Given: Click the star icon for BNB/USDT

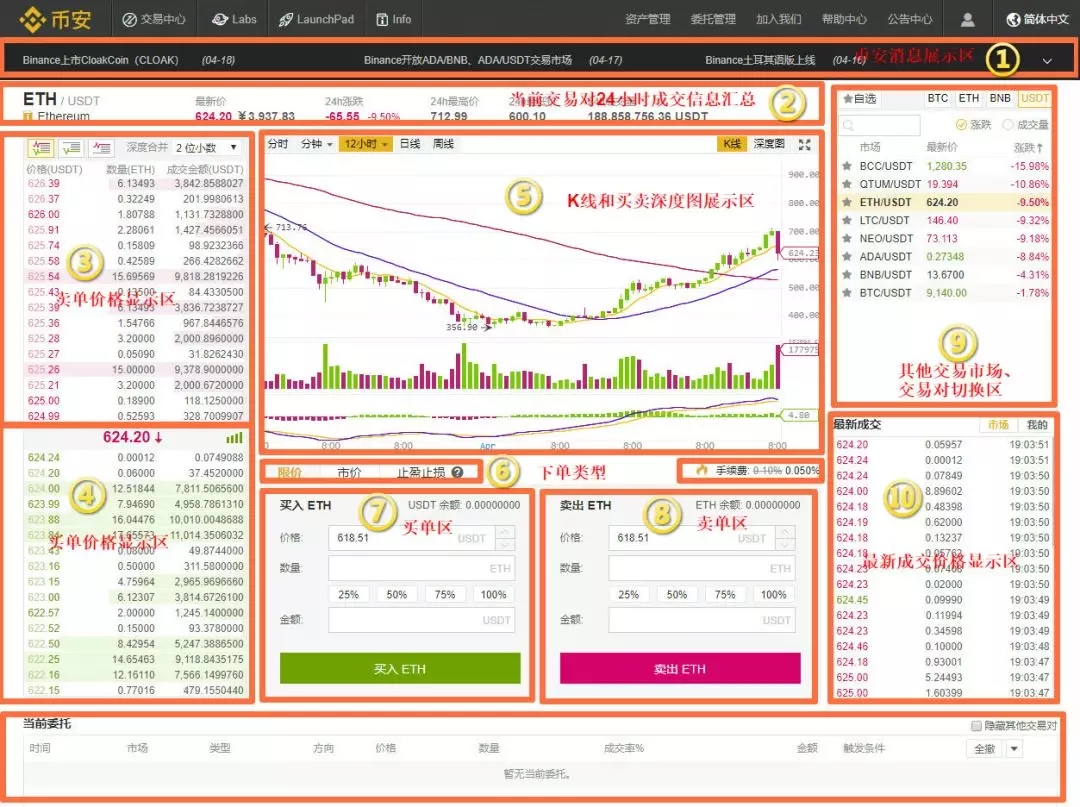Looking at the screenshot, I should (x=847, y=274).
